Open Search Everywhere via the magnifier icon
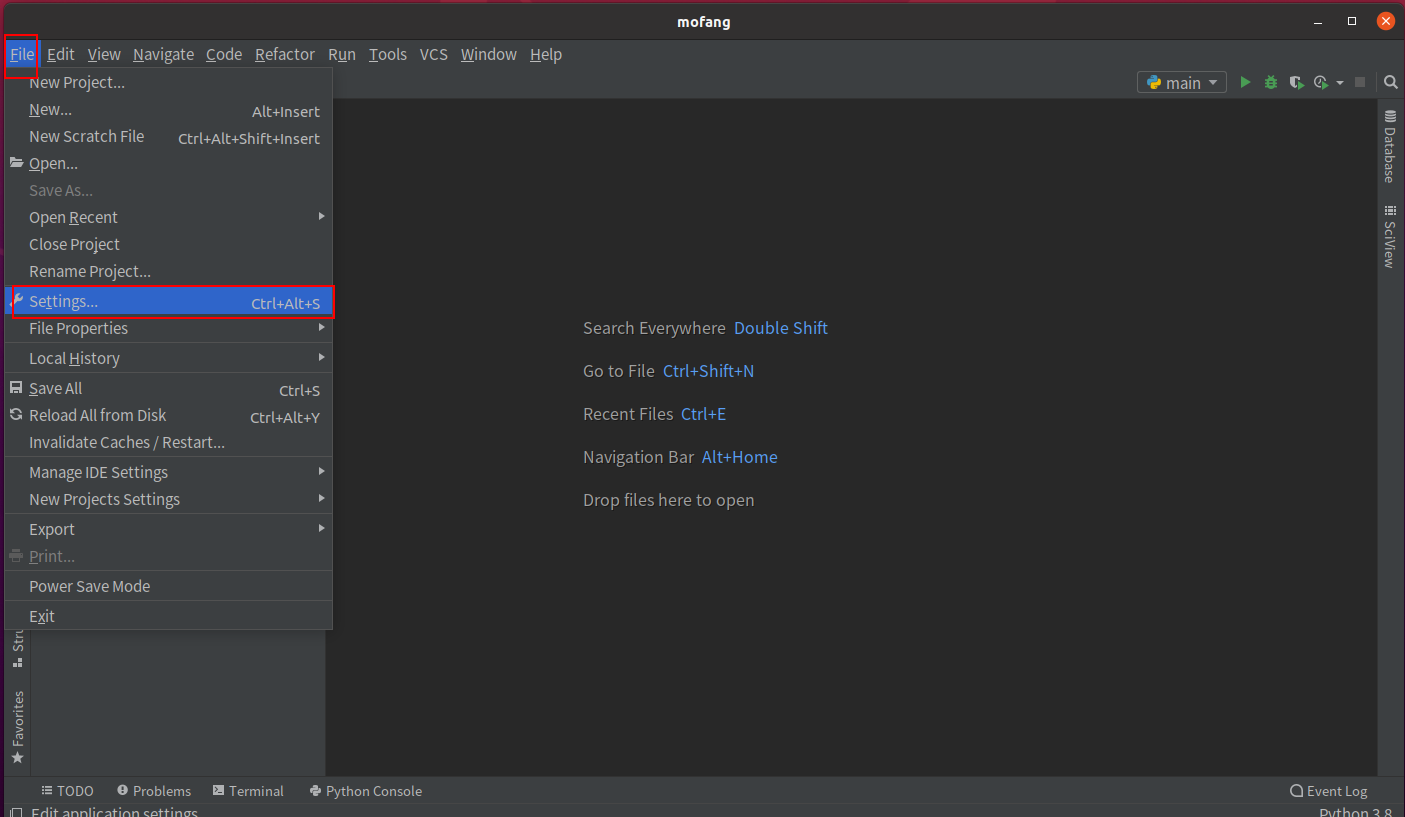This screenshot has height=817, width=1405. 1391,82
